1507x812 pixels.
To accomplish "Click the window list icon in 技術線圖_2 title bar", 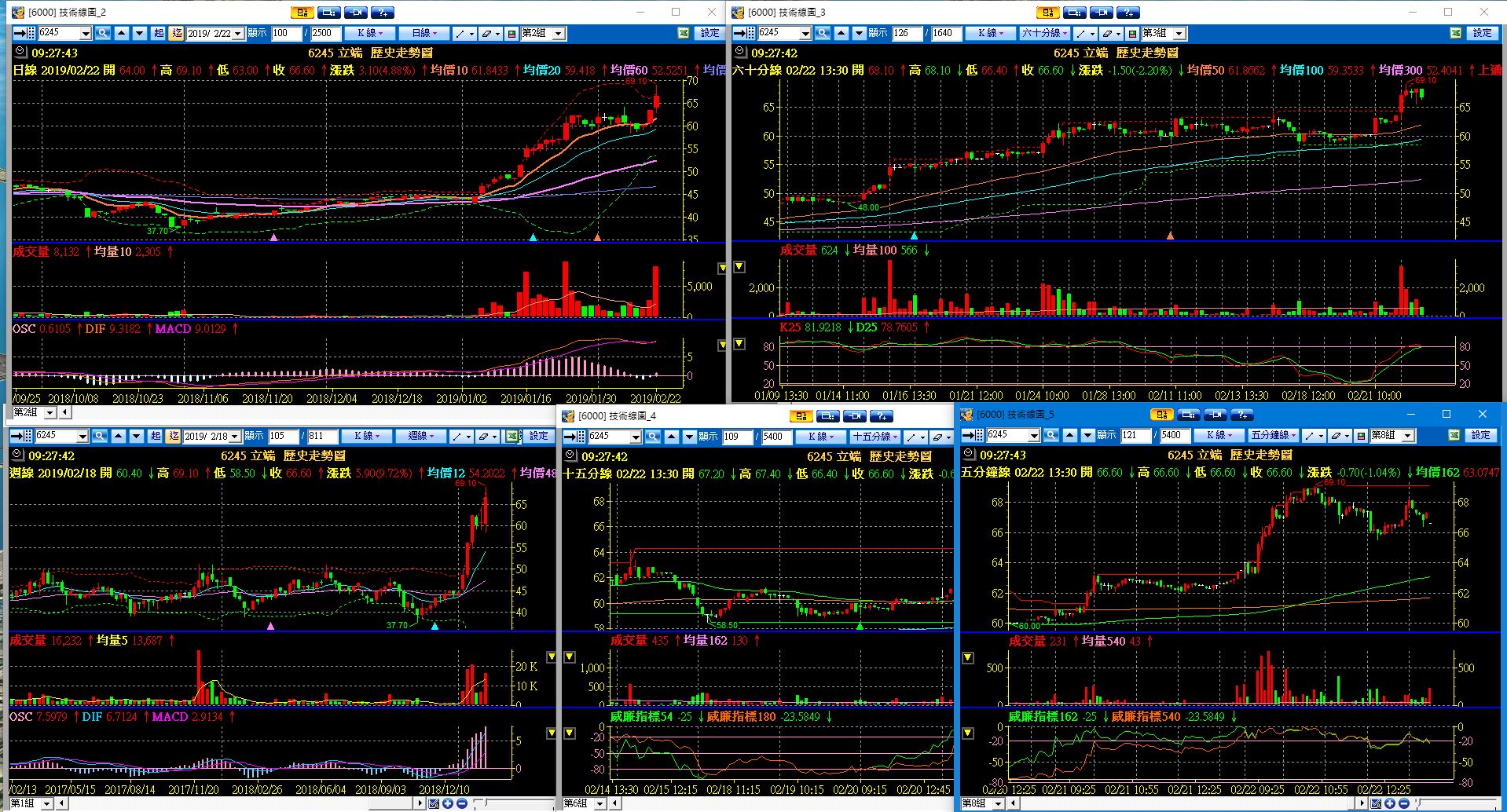I will pyautogui.click(x=328, y=12).
